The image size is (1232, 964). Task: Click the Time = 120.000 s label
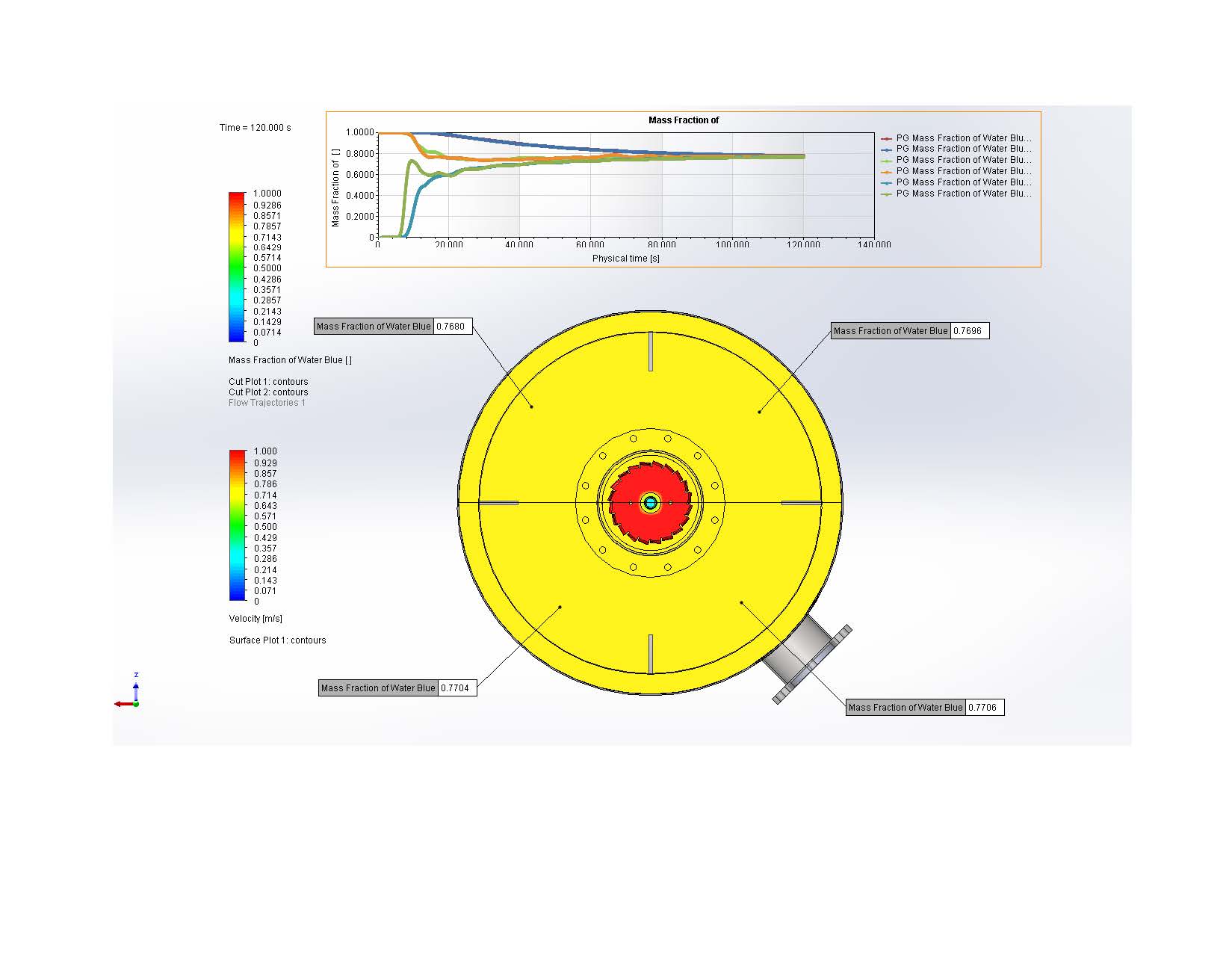[255, 128]
